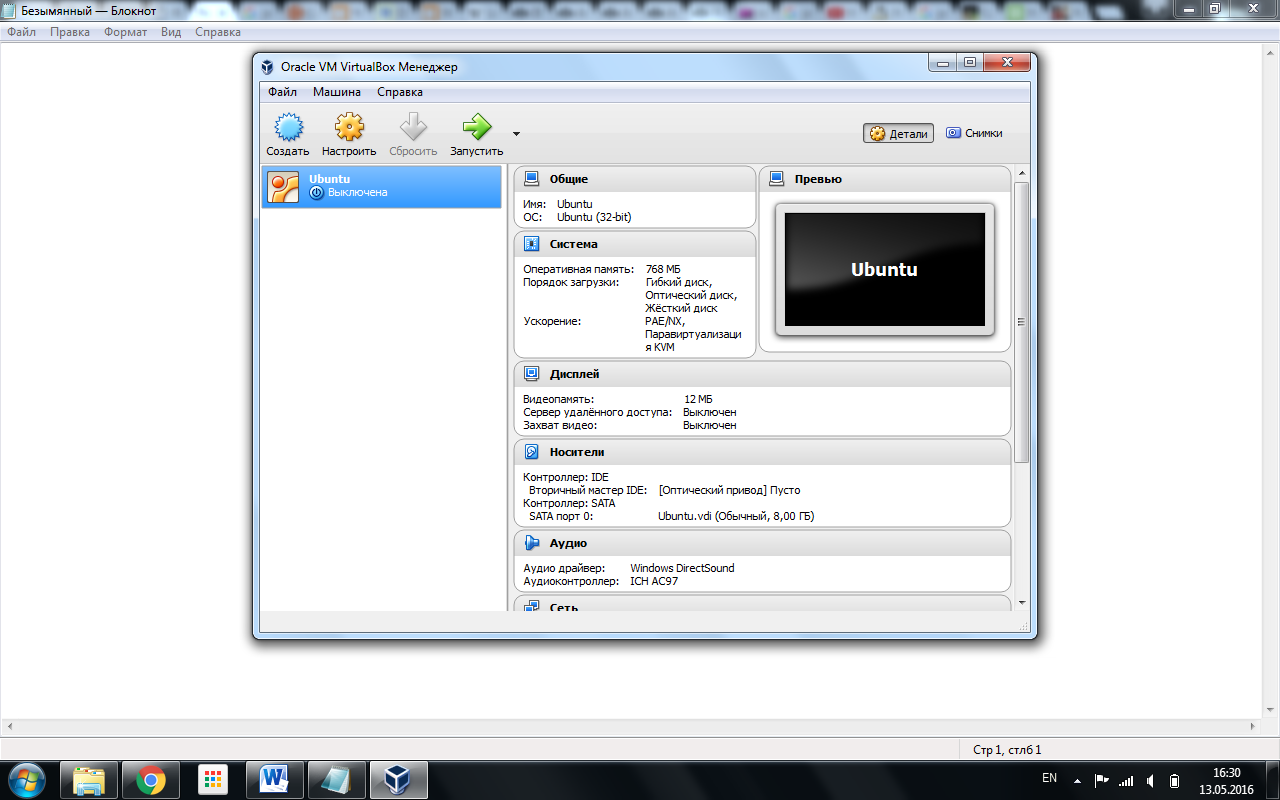Click the disabled Сбросить toolbar button
The height and width of the screenshot is (800, 1280).
[x=413, y=135]
